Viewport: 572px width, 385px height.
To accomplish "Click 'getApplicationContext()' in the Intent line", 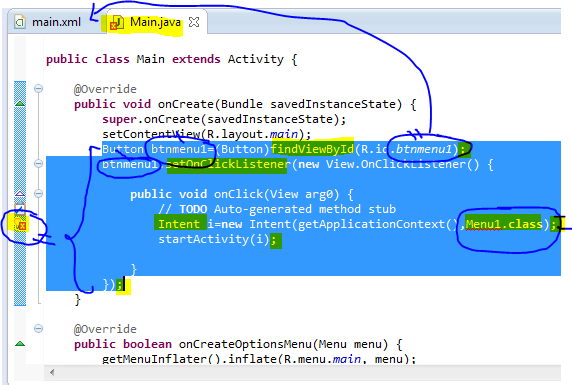I will pyautogui.click(x=378, y=224).
